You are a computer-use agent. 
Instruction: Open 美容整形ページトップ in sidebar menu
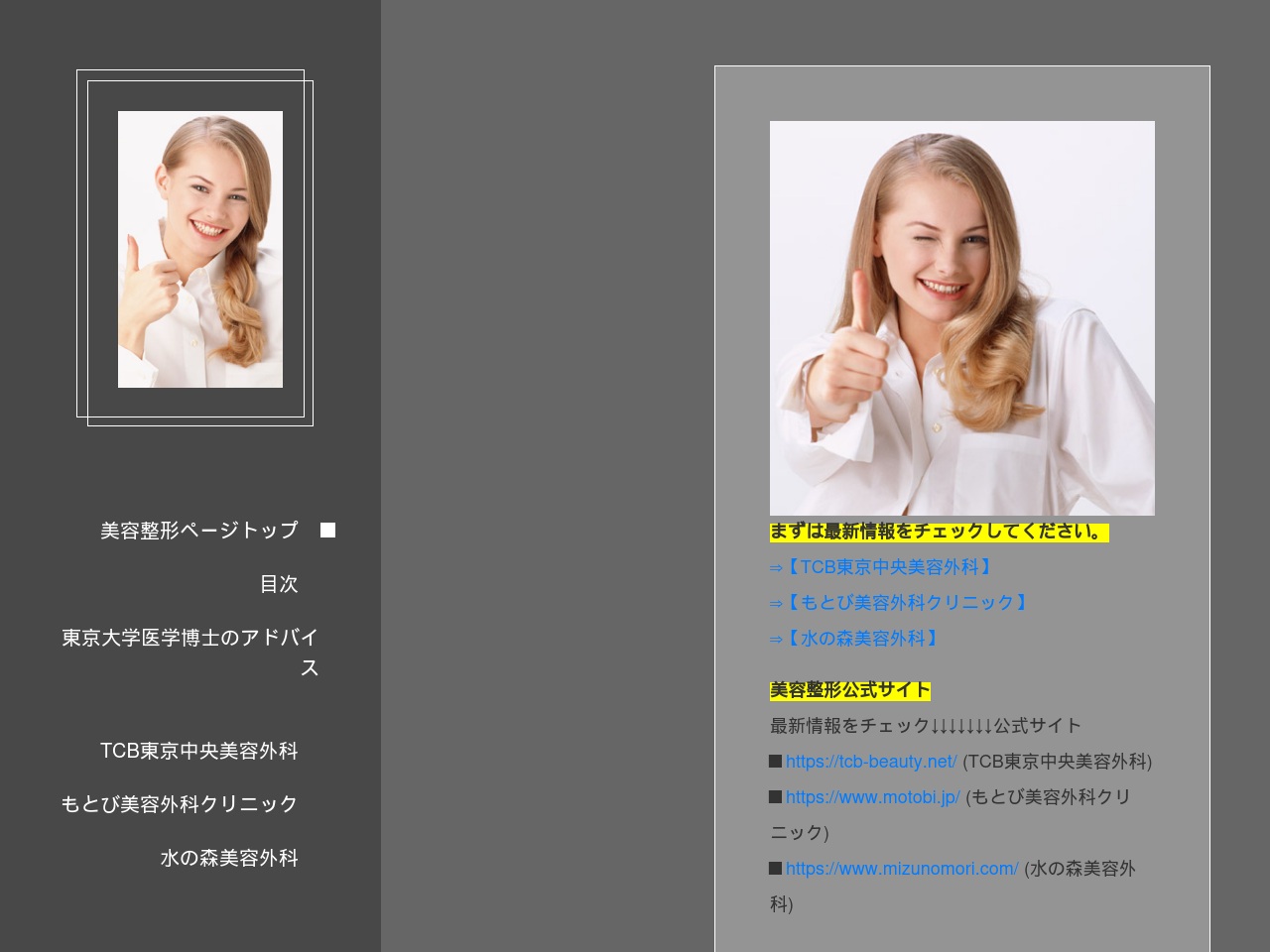coord(198,531)
